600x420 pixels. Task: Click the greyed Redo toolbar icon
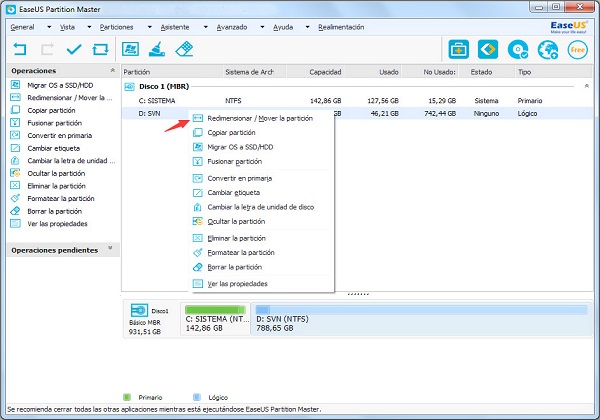click(x=47, y=49)
